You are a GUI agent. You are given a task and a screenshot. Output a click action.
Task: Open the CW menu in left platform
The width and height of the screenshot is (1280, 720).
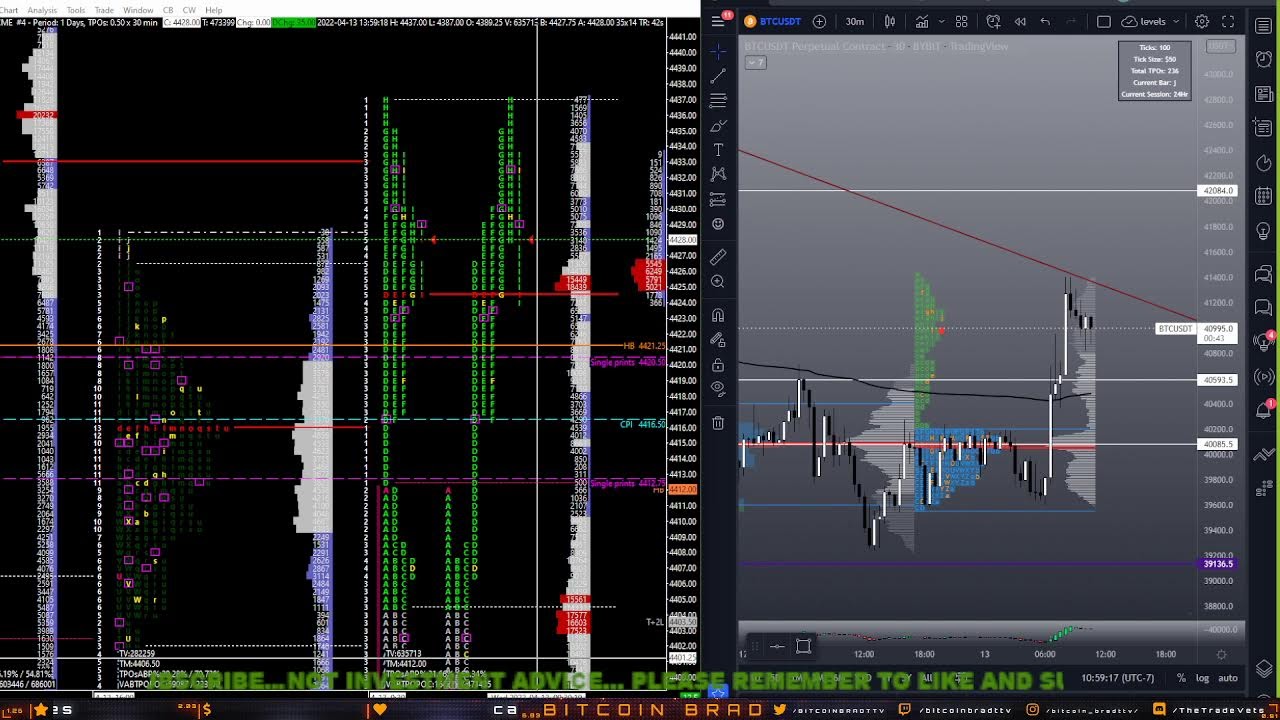tap(189, 10)
